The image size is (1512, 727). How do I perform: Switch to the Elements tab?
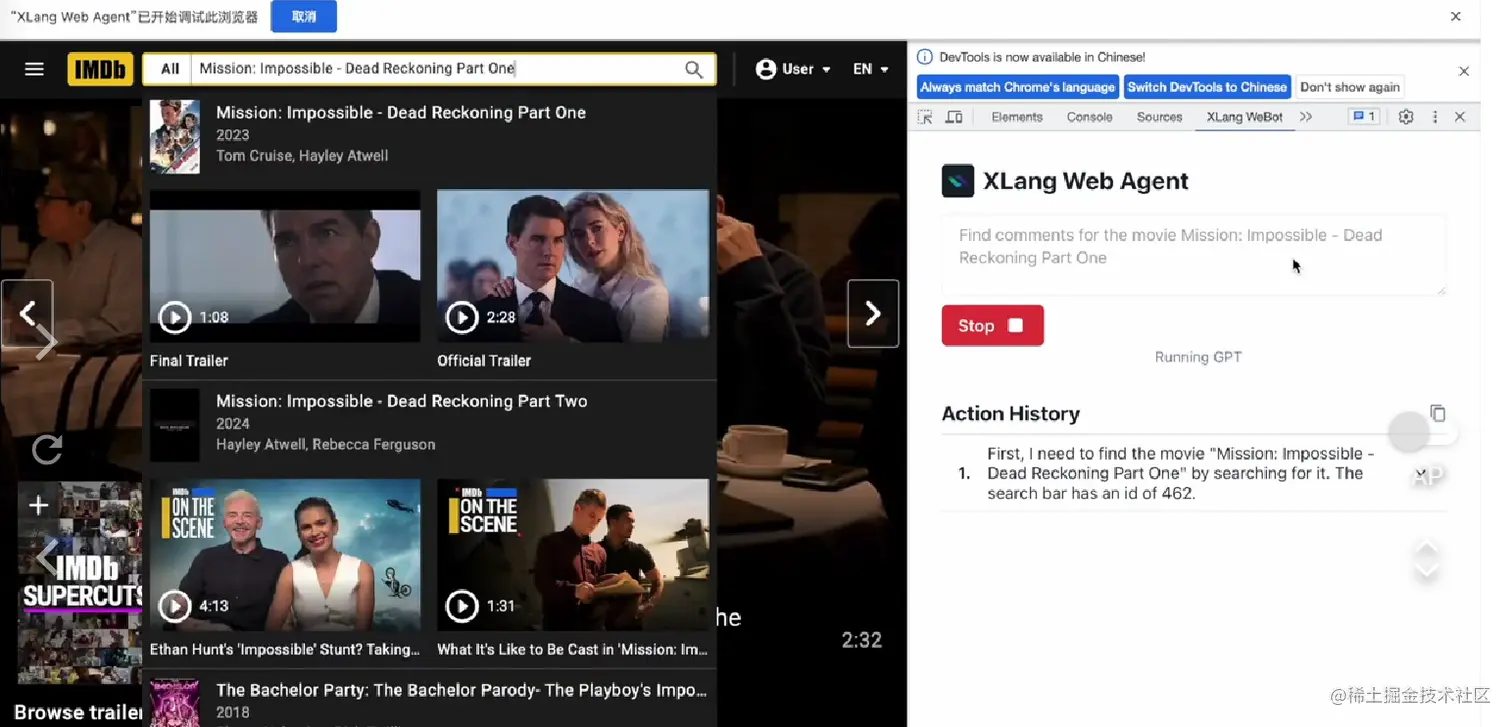(x=1017, y=117)
